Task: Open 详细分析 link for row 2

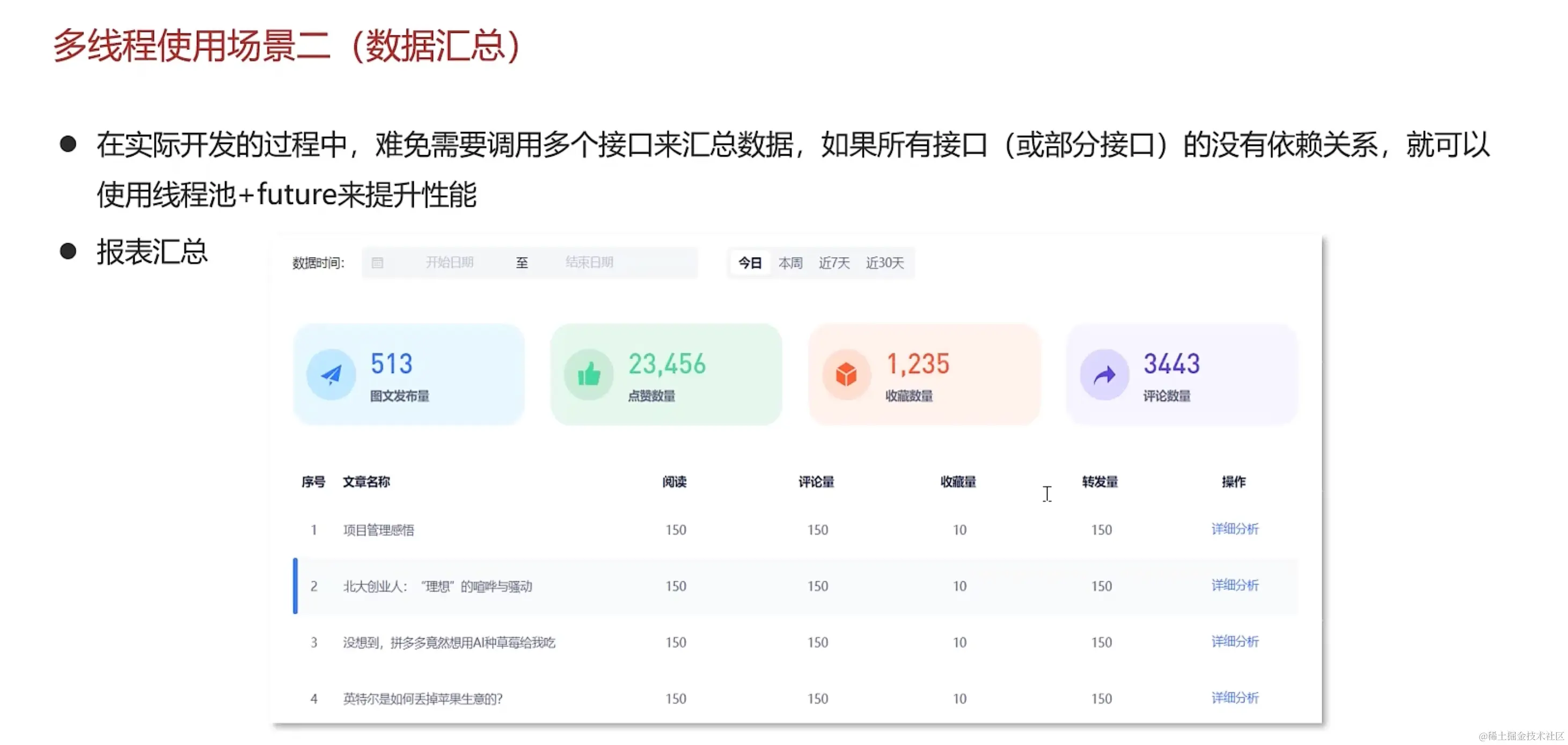Action: coord(1234,585)
